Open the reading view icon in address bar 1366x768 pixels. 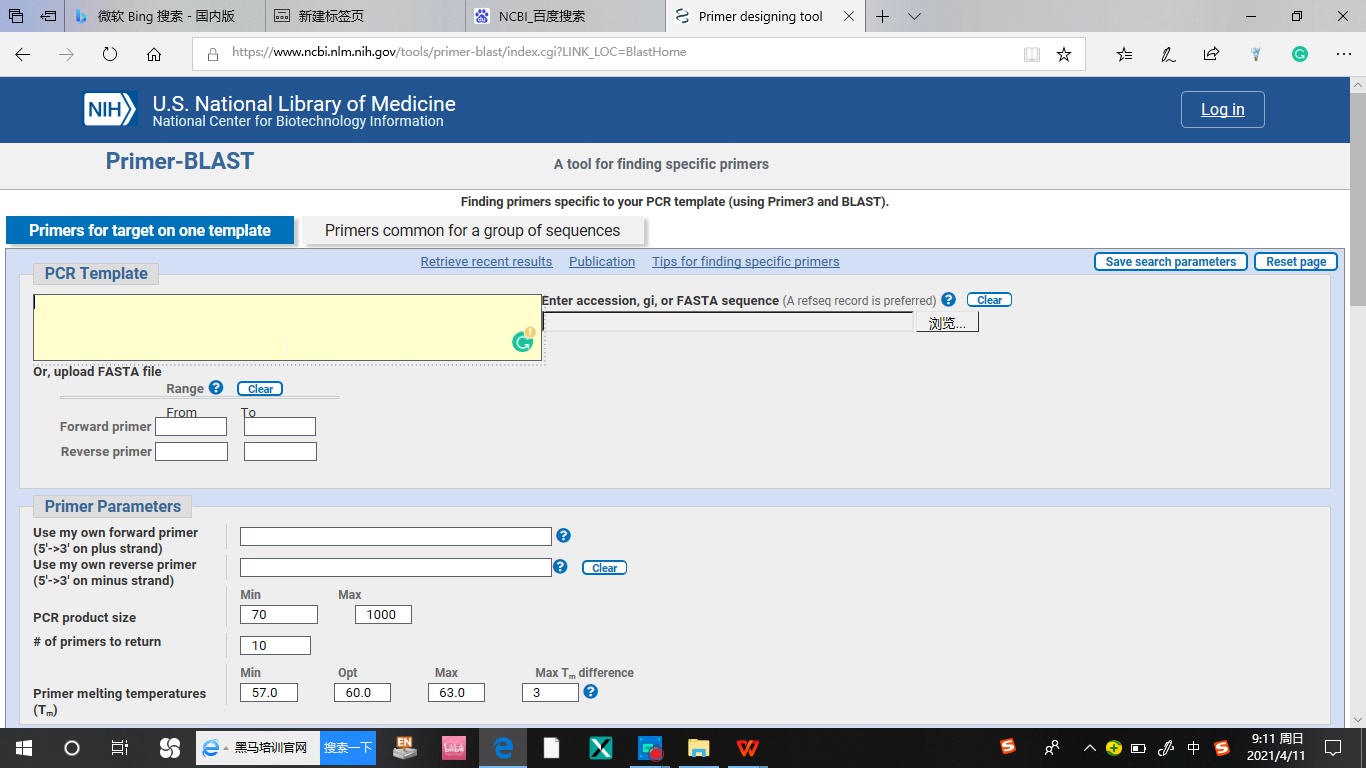coord(1032,54)
